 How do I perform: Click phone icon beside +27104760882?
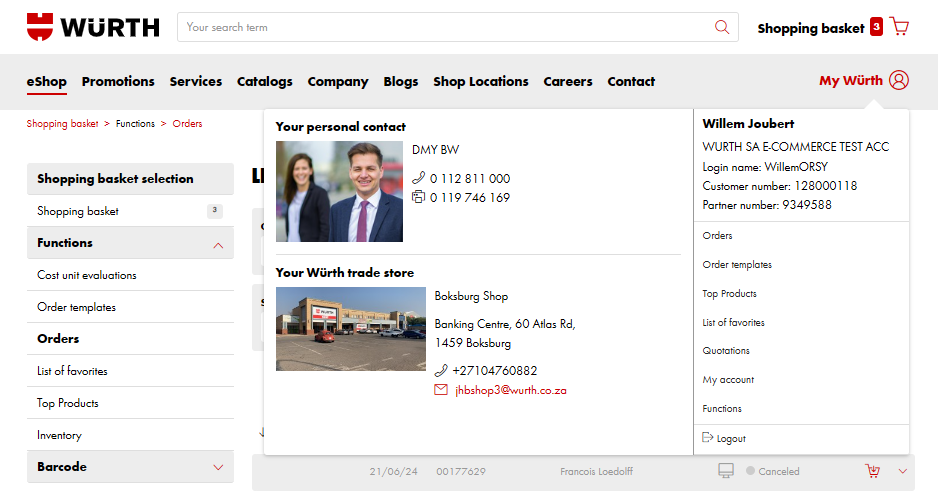pyautogui.click(x=441, y=370)
